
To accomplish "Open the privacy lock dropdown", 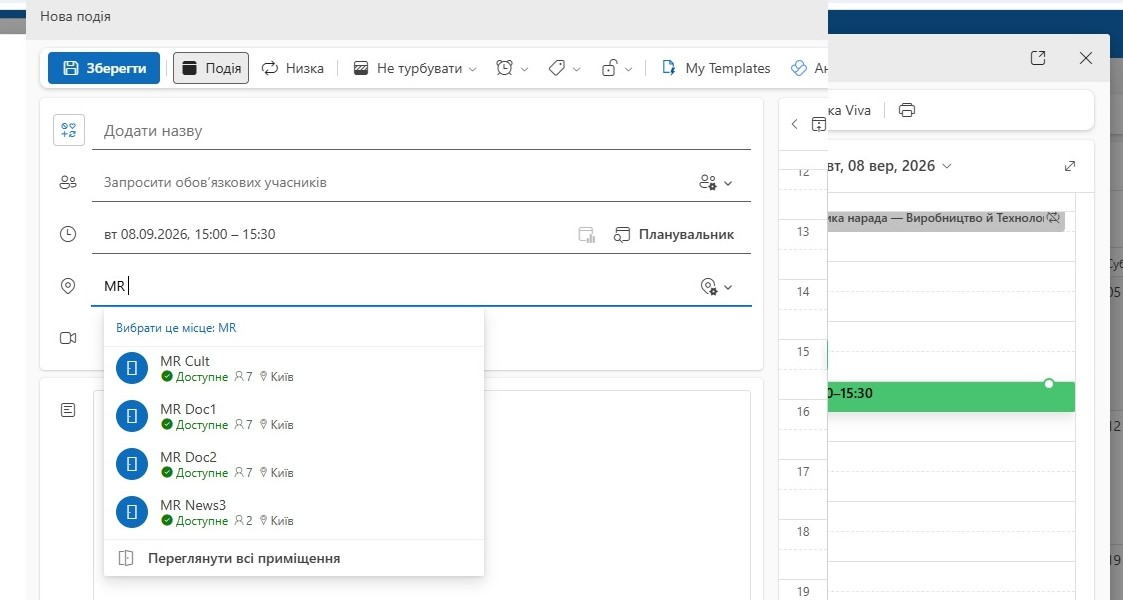I will 617,68.
